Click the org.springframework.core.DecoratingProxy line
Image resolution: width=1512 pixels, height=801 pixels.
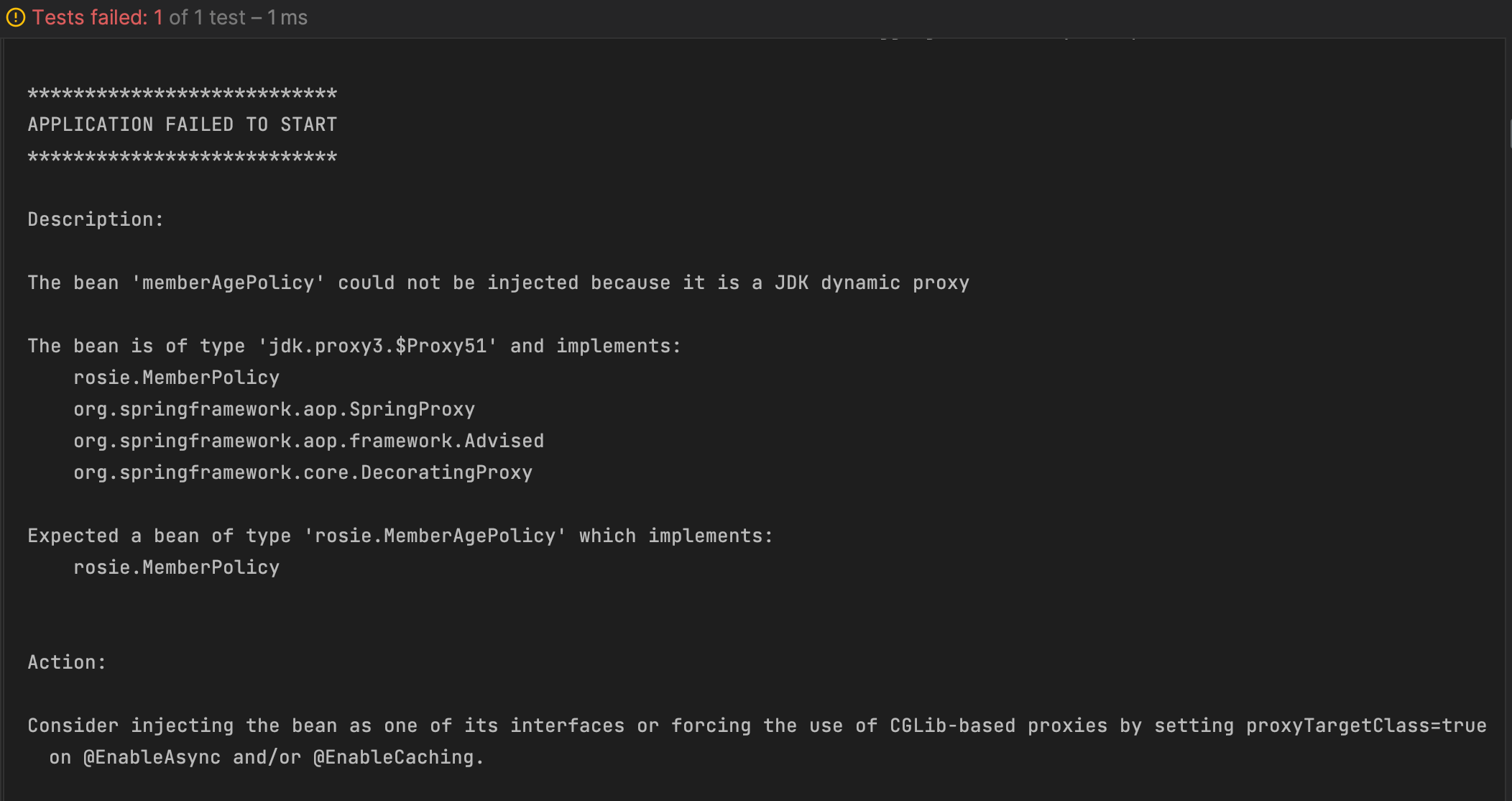303,472
